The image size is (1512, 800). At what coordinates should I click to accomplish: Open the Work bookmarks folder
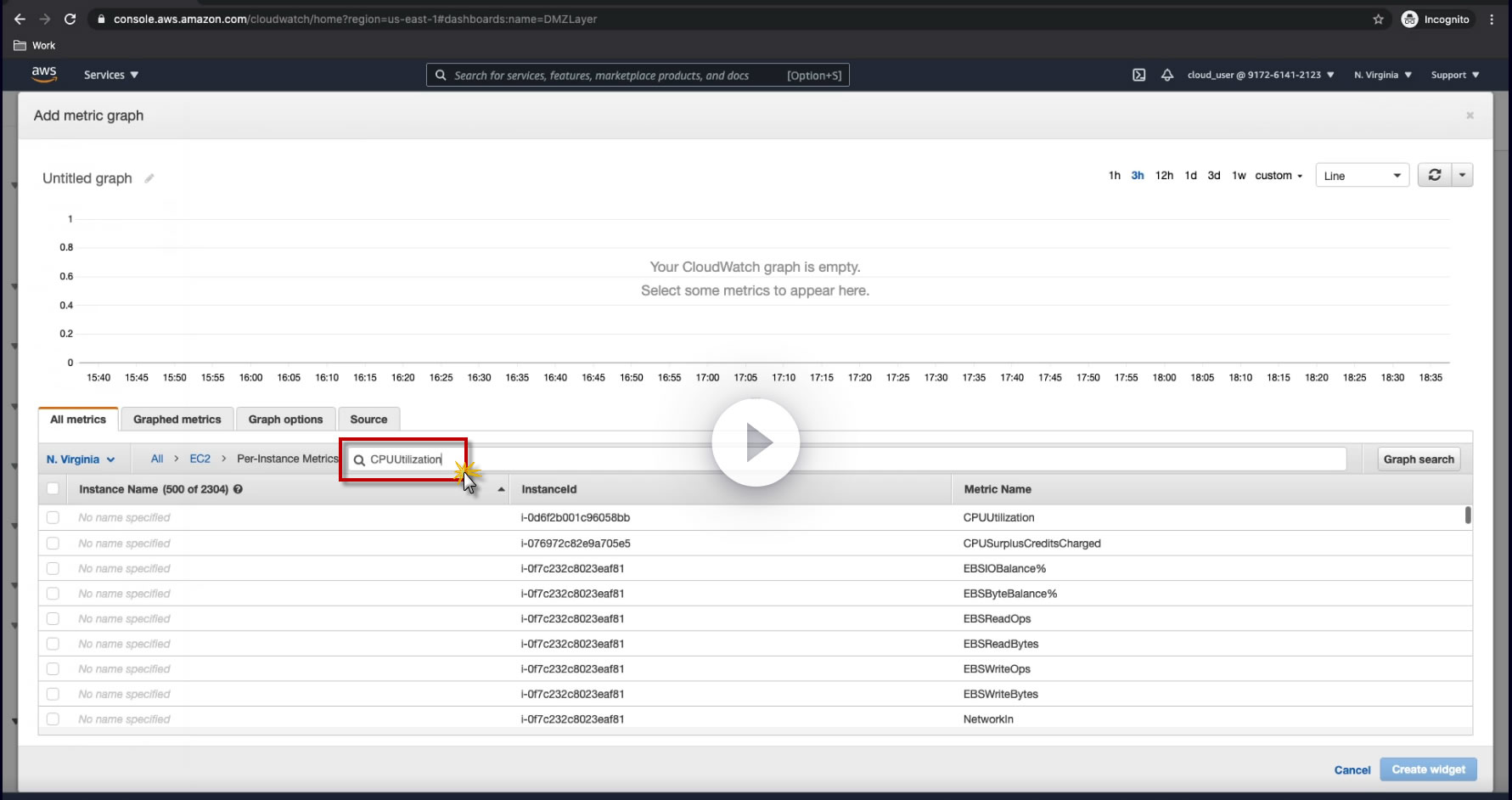point(35,46)
